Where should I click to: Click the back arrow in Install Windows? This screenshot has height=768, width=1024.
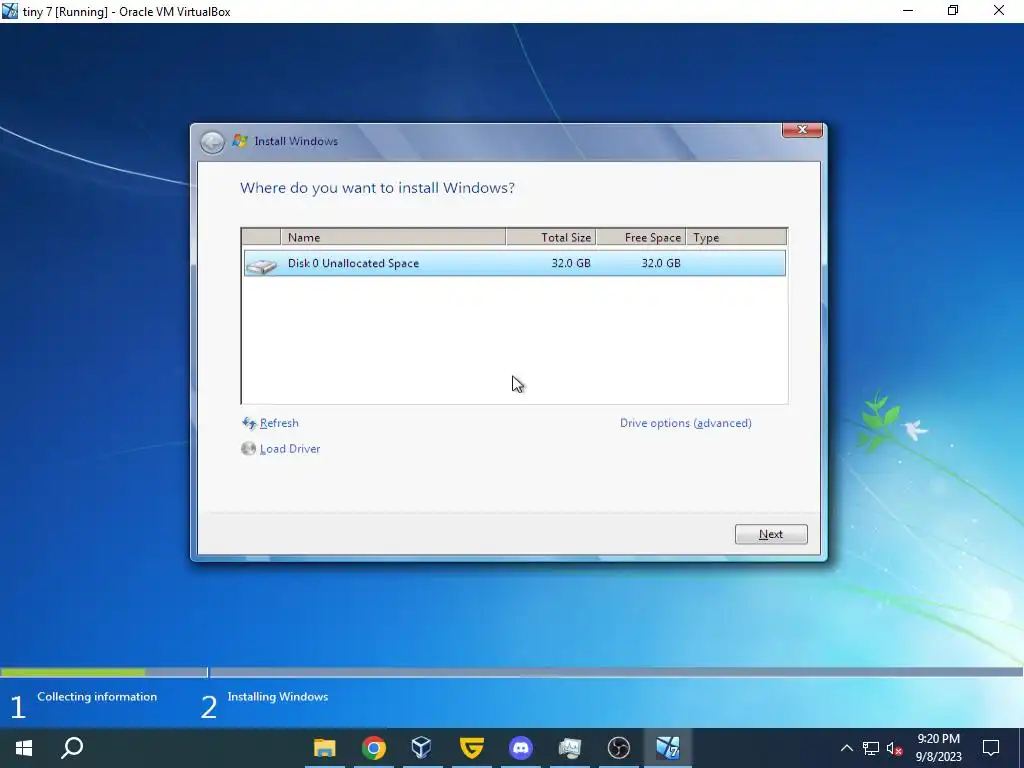point(212,142)
